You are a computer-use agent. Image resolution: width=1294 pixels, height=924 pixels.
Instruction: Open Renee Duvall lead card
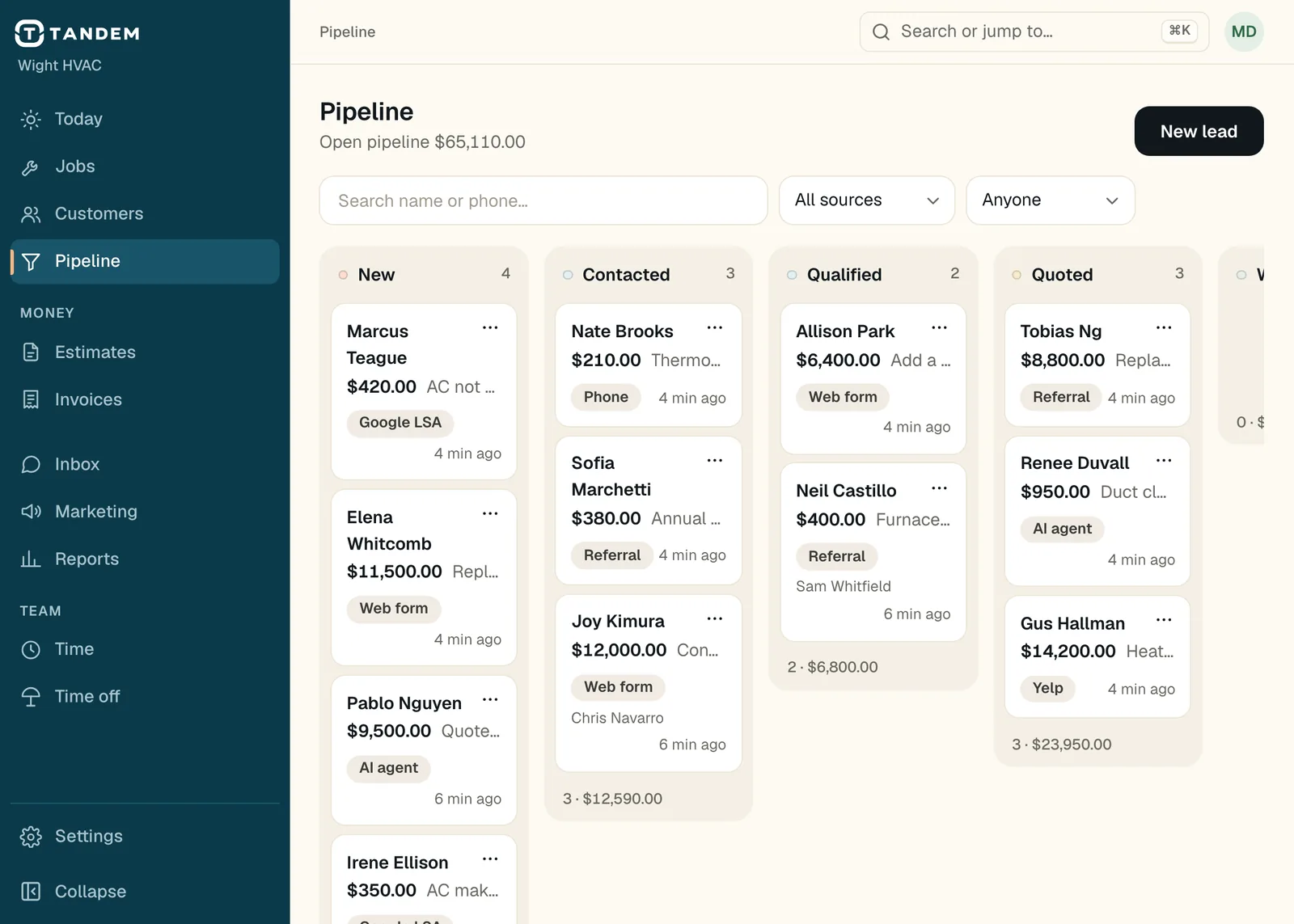[x=1097, y=511]
